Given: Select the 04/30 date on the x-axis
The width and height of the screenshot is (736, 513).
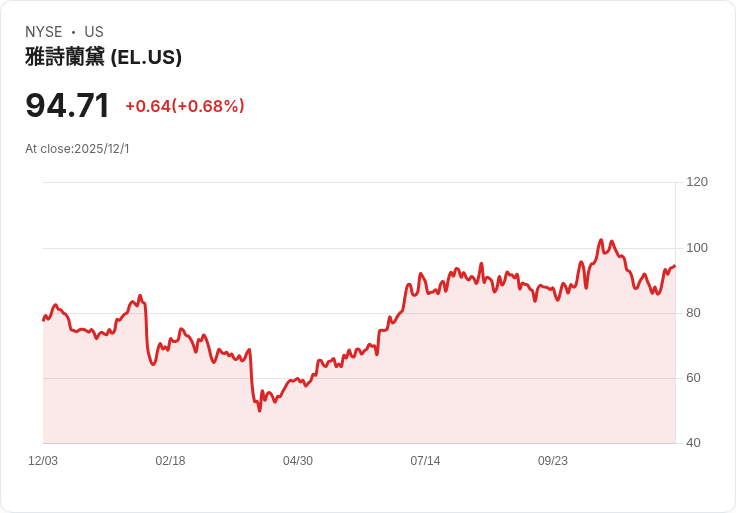Looking at the screenshot, I should (298, 461).
